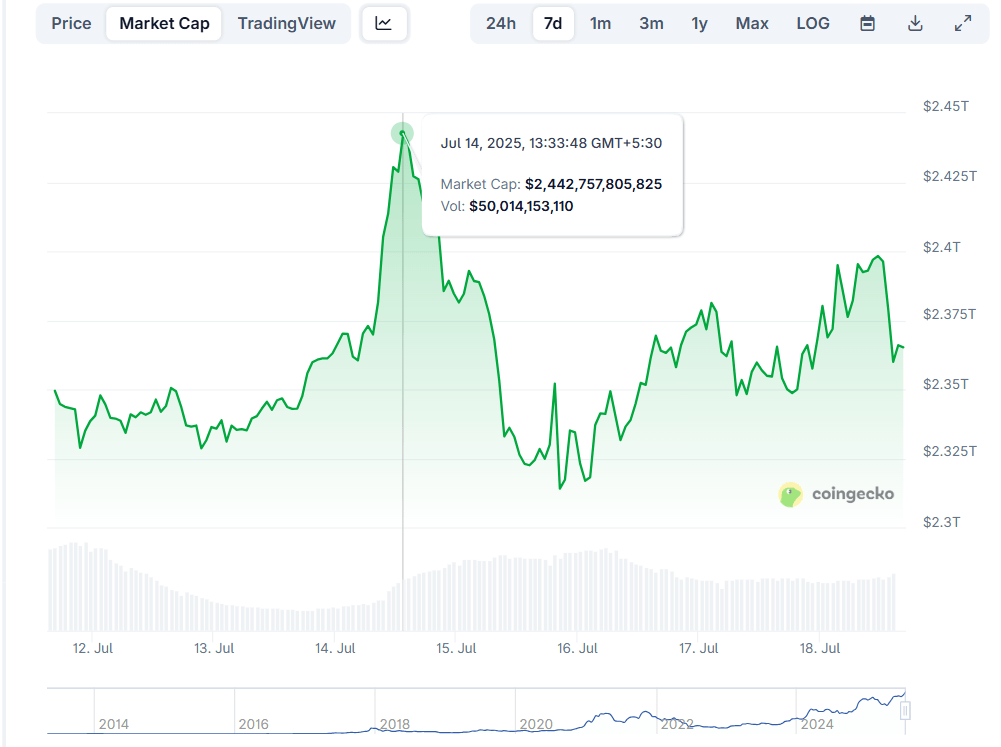
Task: Select the 7d time range
Action: point(553,23)
